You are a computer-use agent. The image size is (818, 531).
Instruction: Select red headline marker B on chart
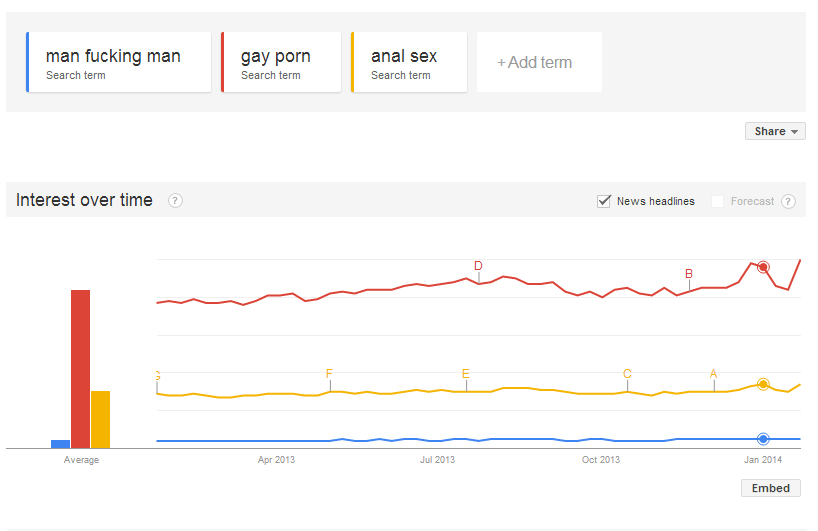click(x=689, y=274)
